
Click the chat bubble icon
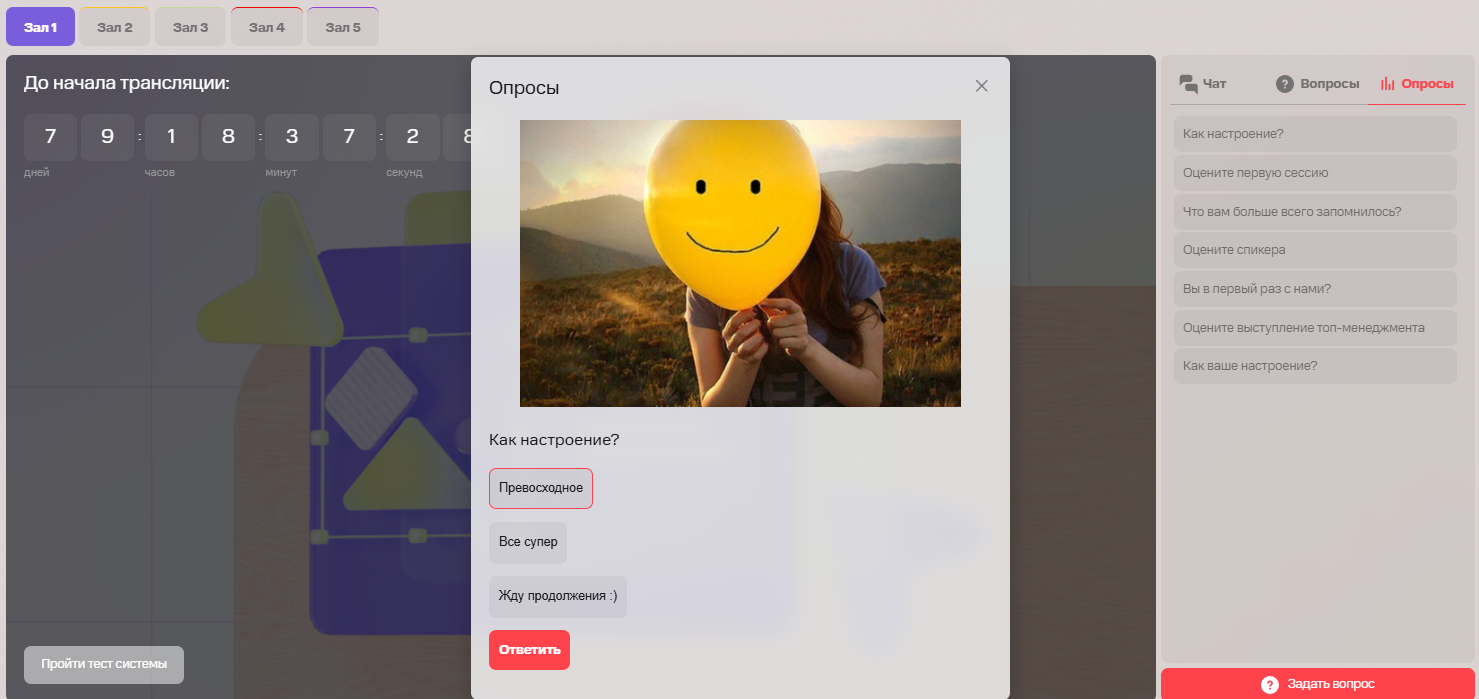(1188, 83)
